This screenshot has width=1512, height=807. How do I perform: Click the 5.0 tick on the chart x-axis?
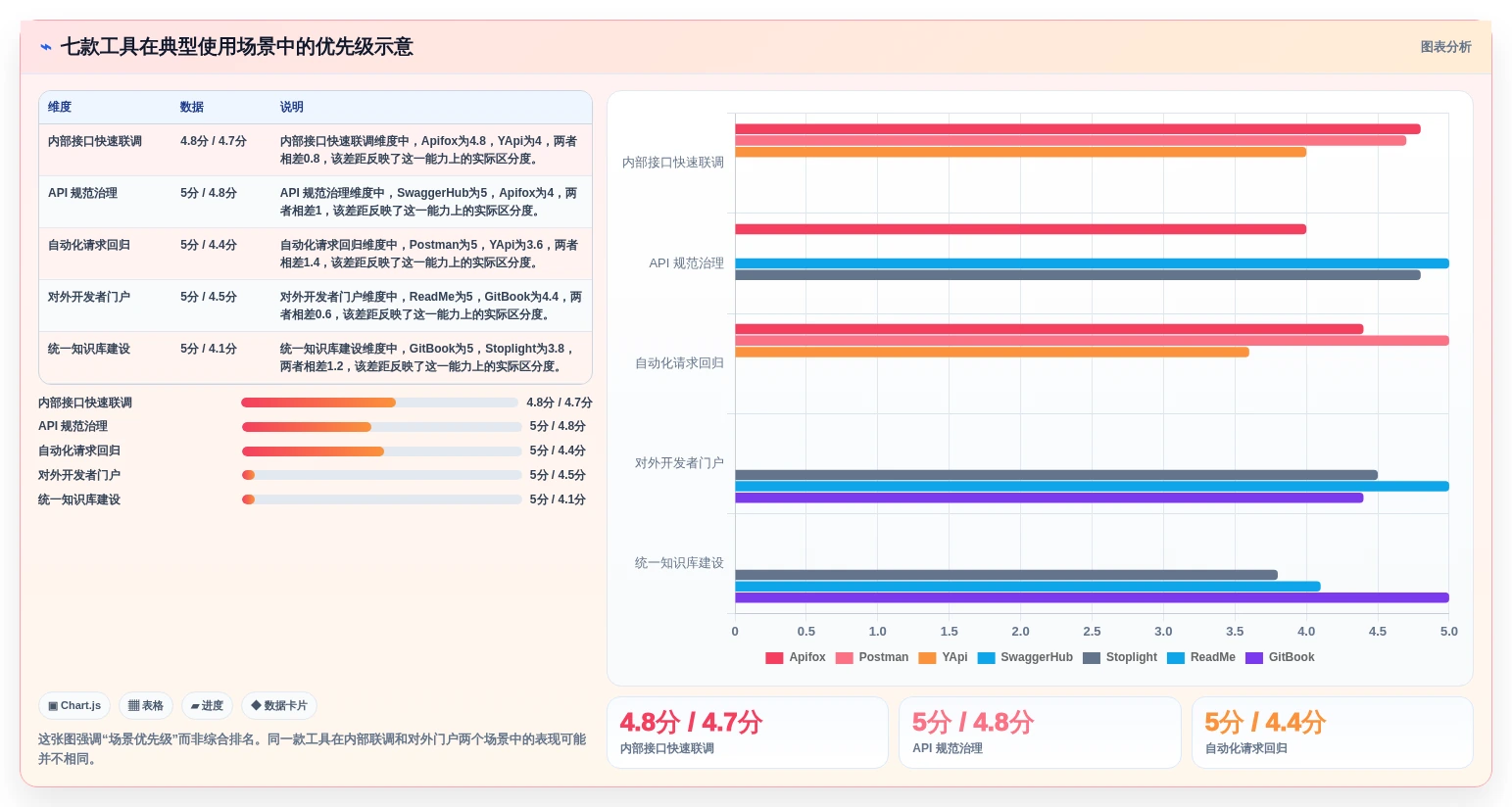click(x=1448, y=632)
